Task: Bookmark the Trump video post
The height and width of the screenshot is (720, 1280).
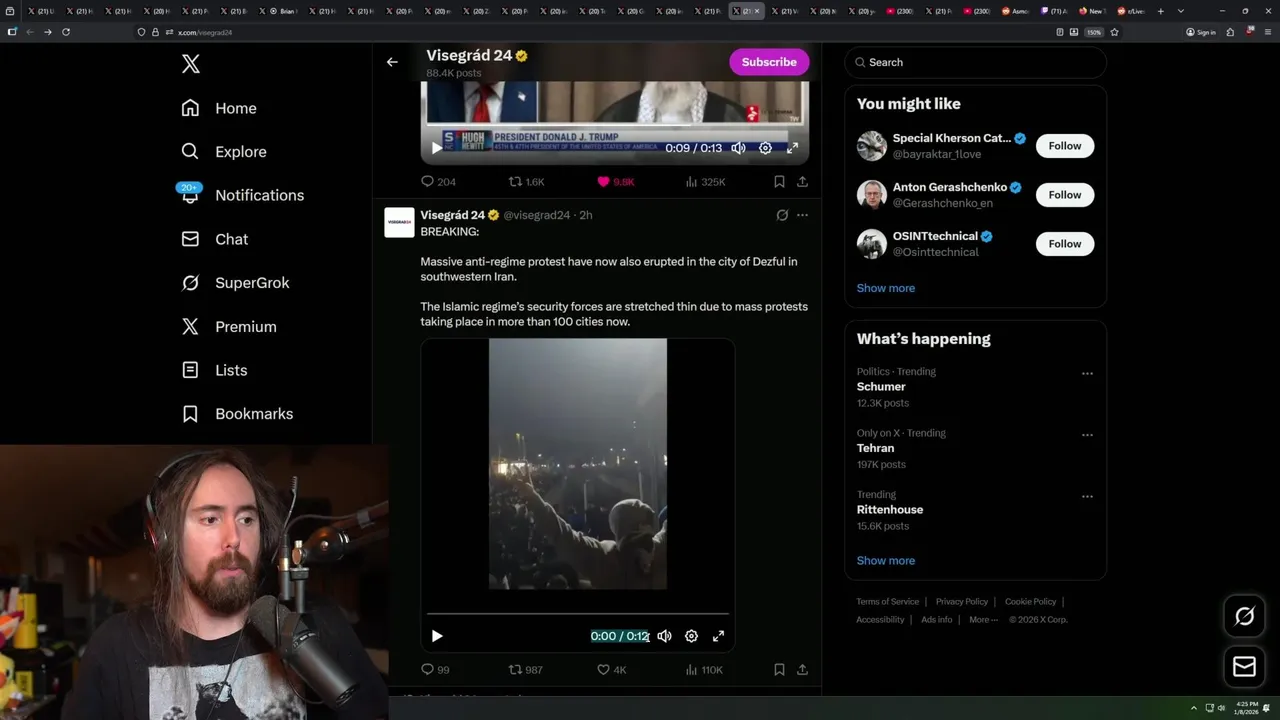Action: point(779,182)
